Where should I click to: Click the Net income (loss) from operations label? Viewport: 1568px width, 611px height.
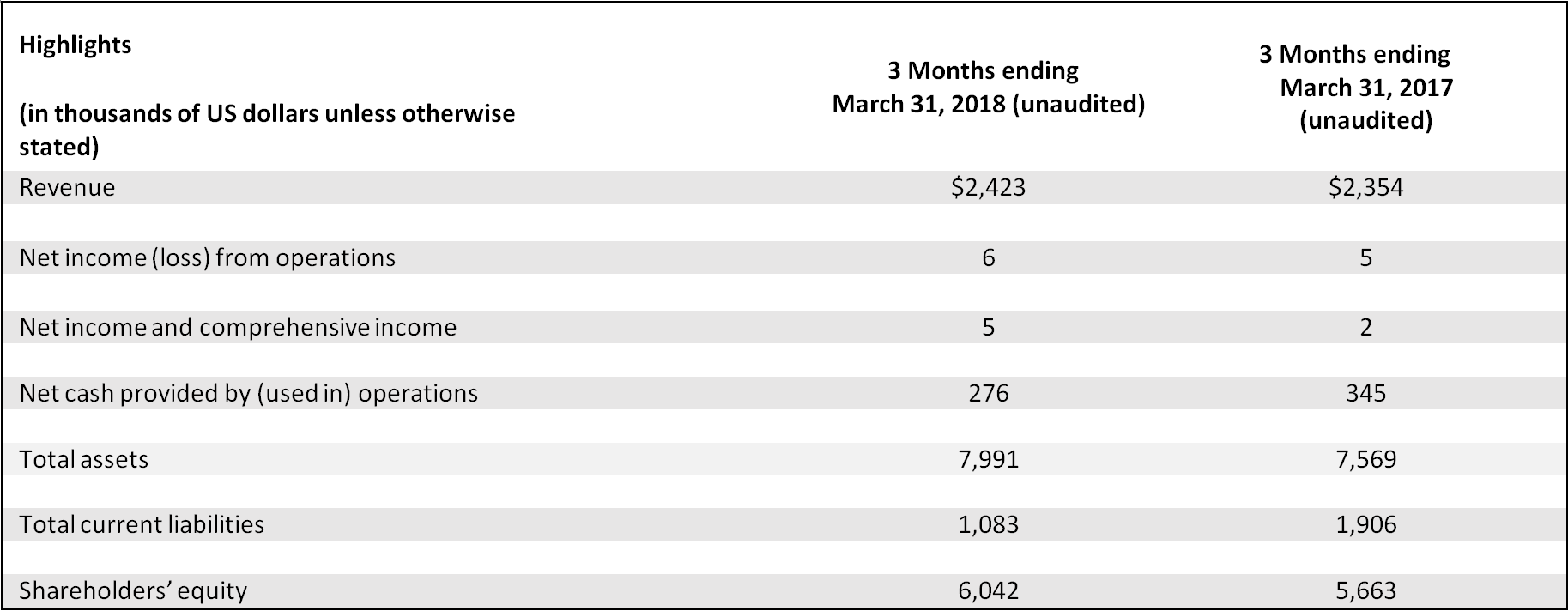(x=207, y=258)
